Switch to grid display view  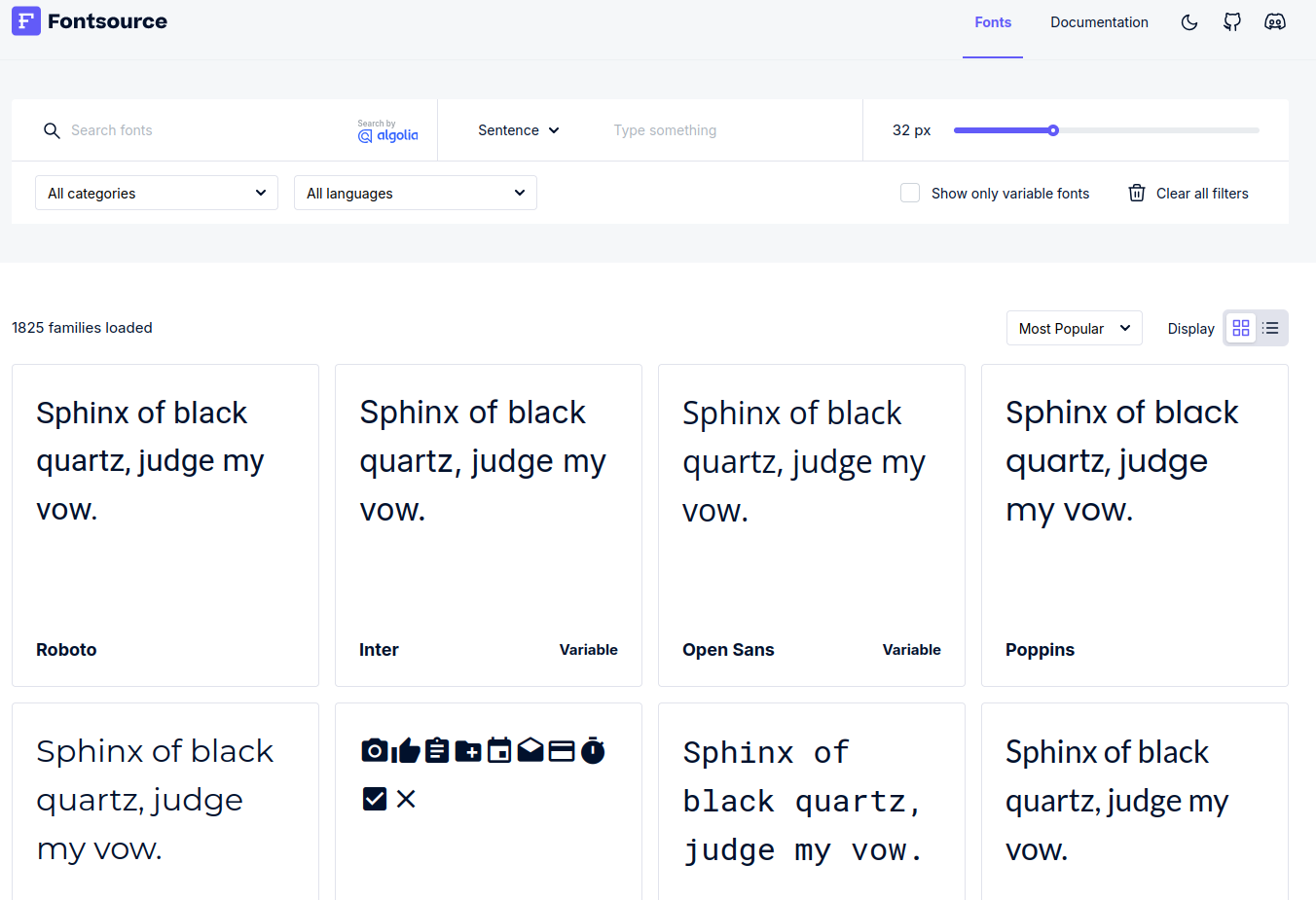pyautogui.click(x=1241, y=329)
